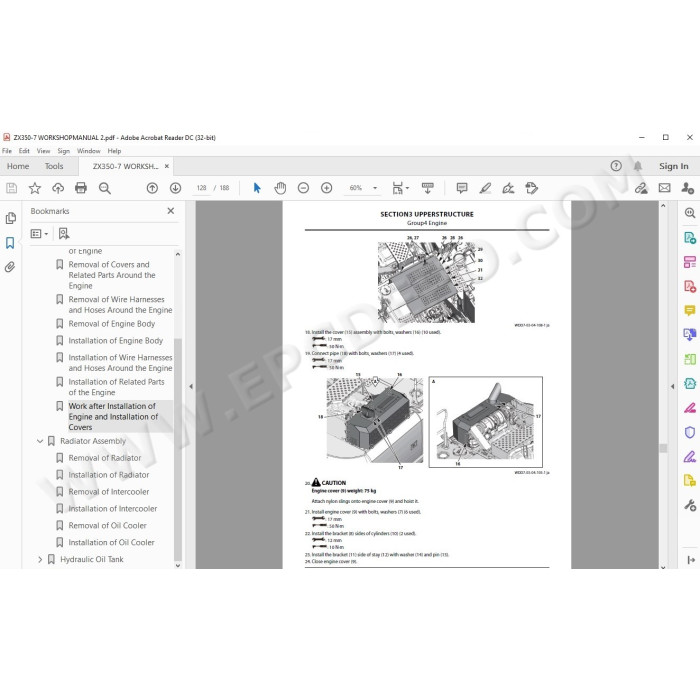Add the star bookmark for this file
The image size is (700, 700).
pyautogui.click(x=35, y=188)
